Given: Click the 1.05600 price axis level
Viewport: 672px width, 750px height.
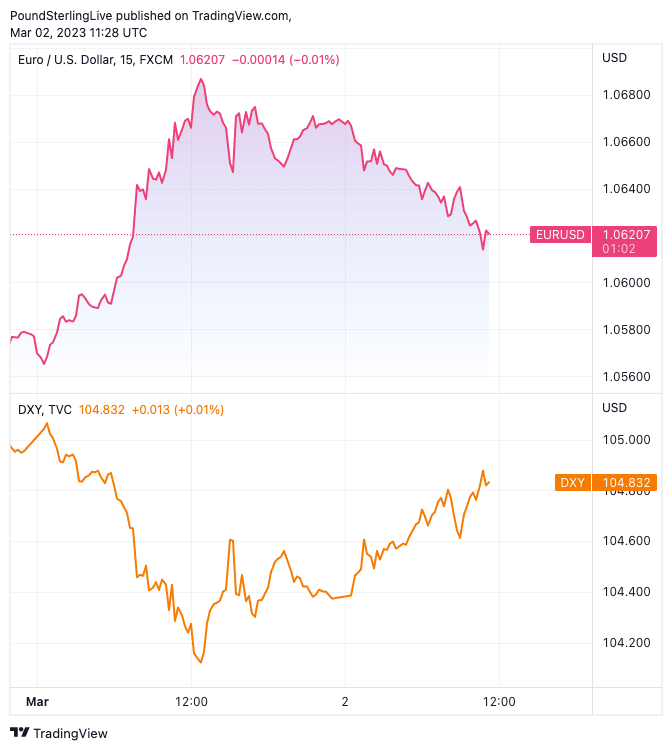Looking at the screenshot, I should [x=625, y=377].
